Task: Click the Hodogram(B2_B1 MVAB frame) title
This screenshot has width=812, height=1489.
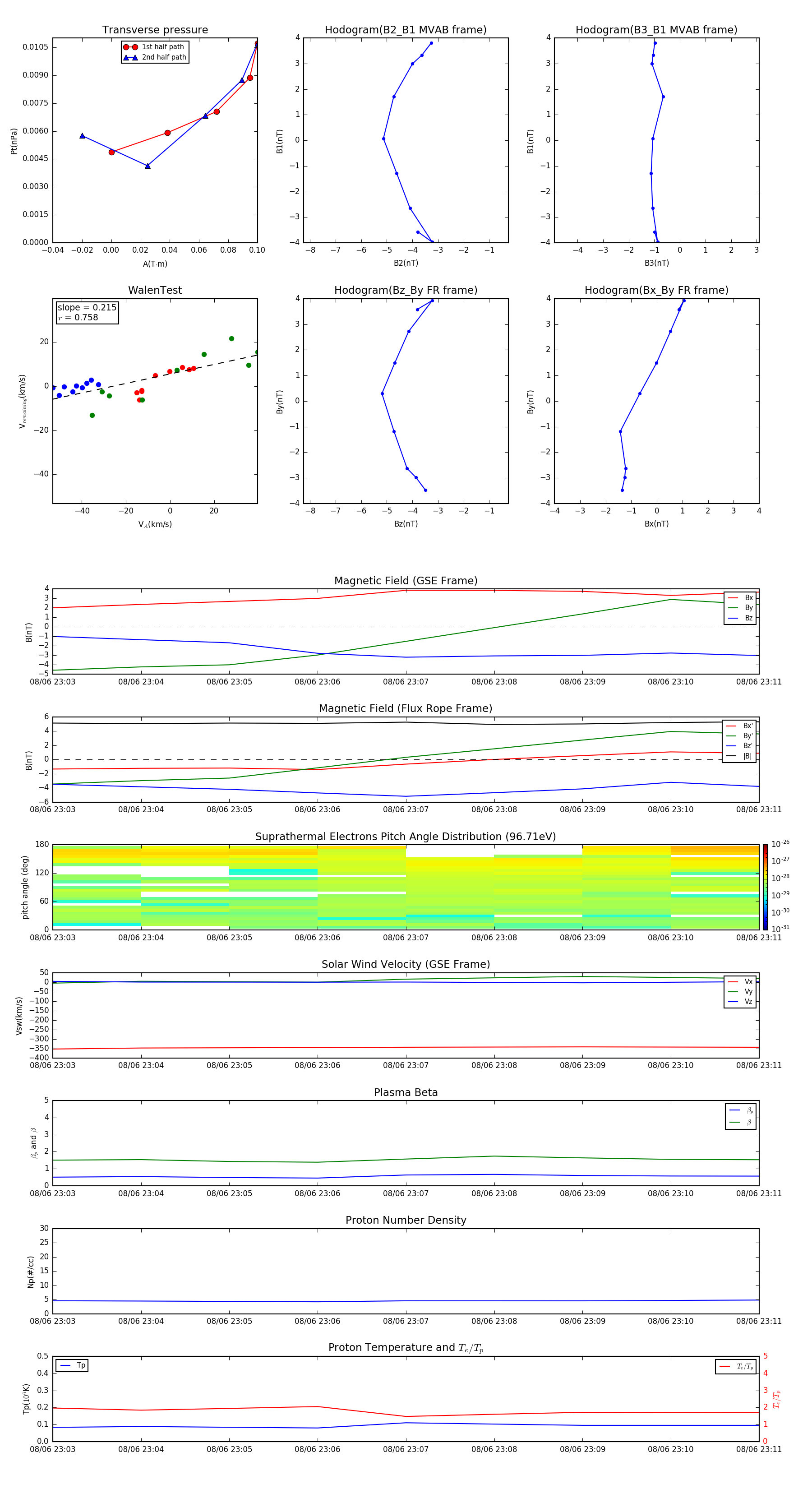Action: click(406, 30)
